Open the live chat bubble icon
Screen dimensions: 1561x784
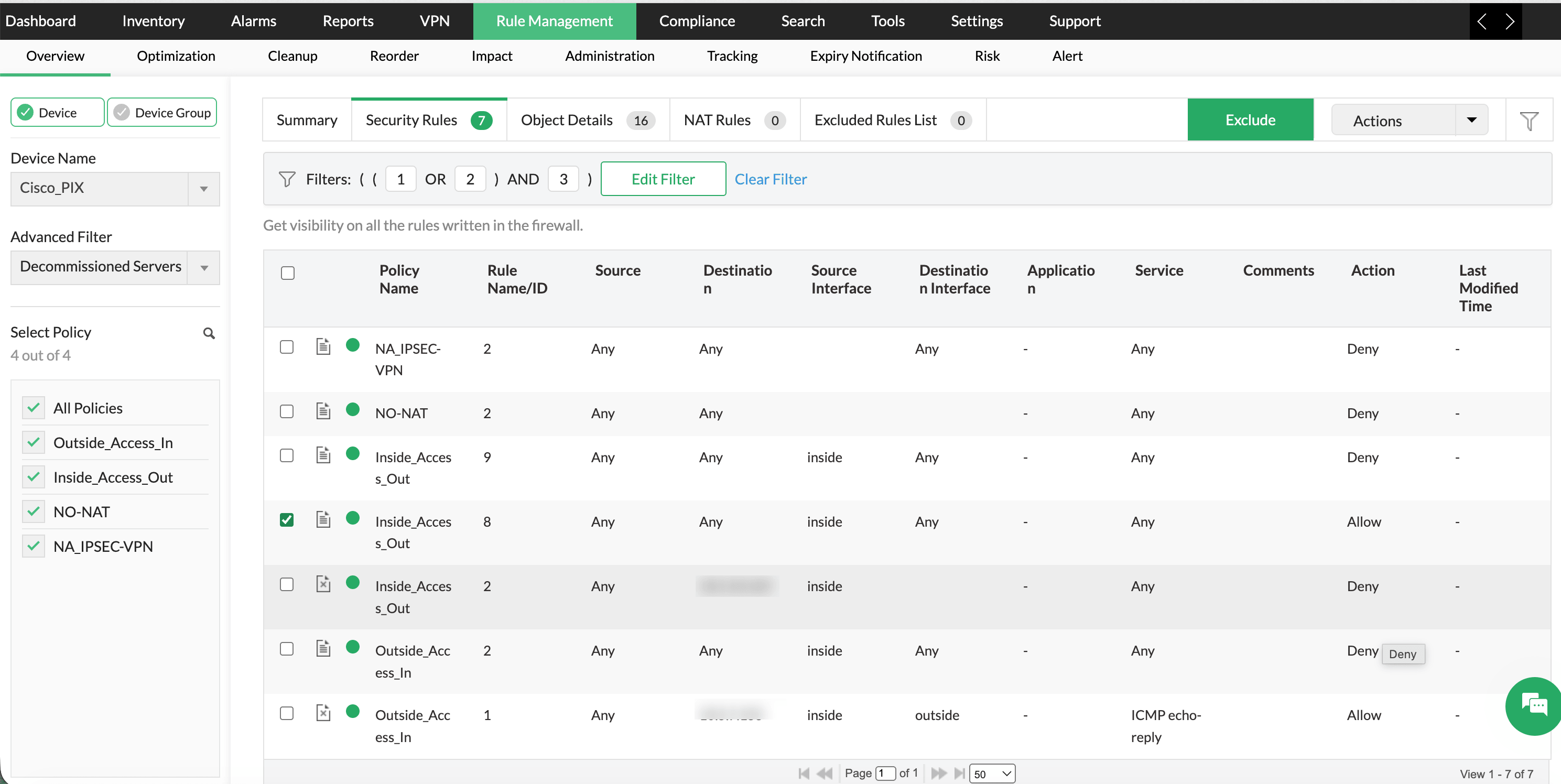[1533, 706]
